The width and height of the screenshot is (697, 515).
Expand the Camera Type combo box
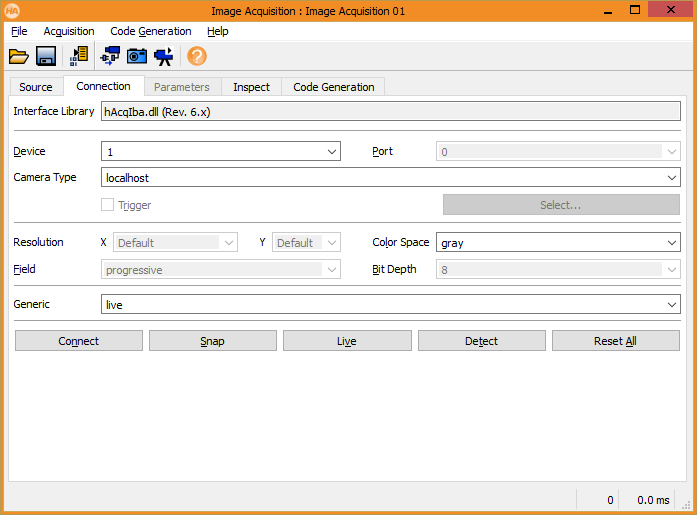(391, 178)
